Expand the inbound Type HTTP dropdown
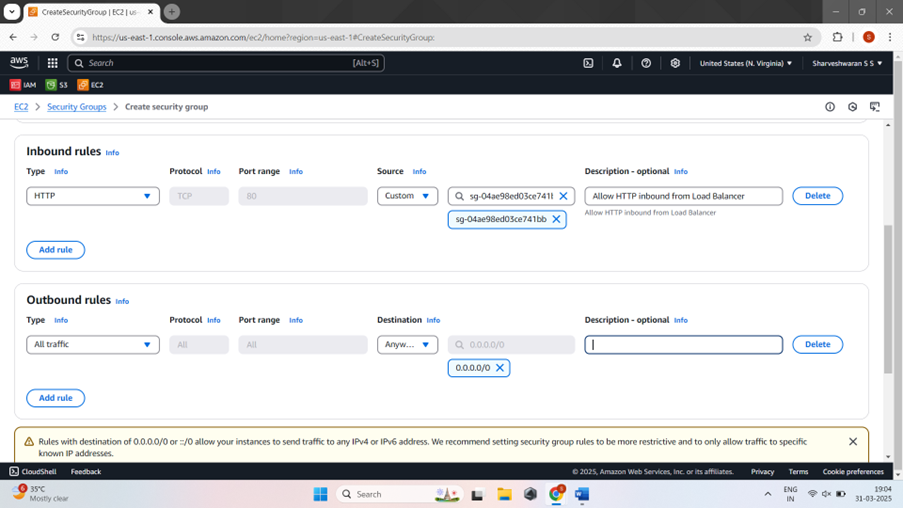The height and width of the screenshot is (508, 903). (x=93, y=196)
